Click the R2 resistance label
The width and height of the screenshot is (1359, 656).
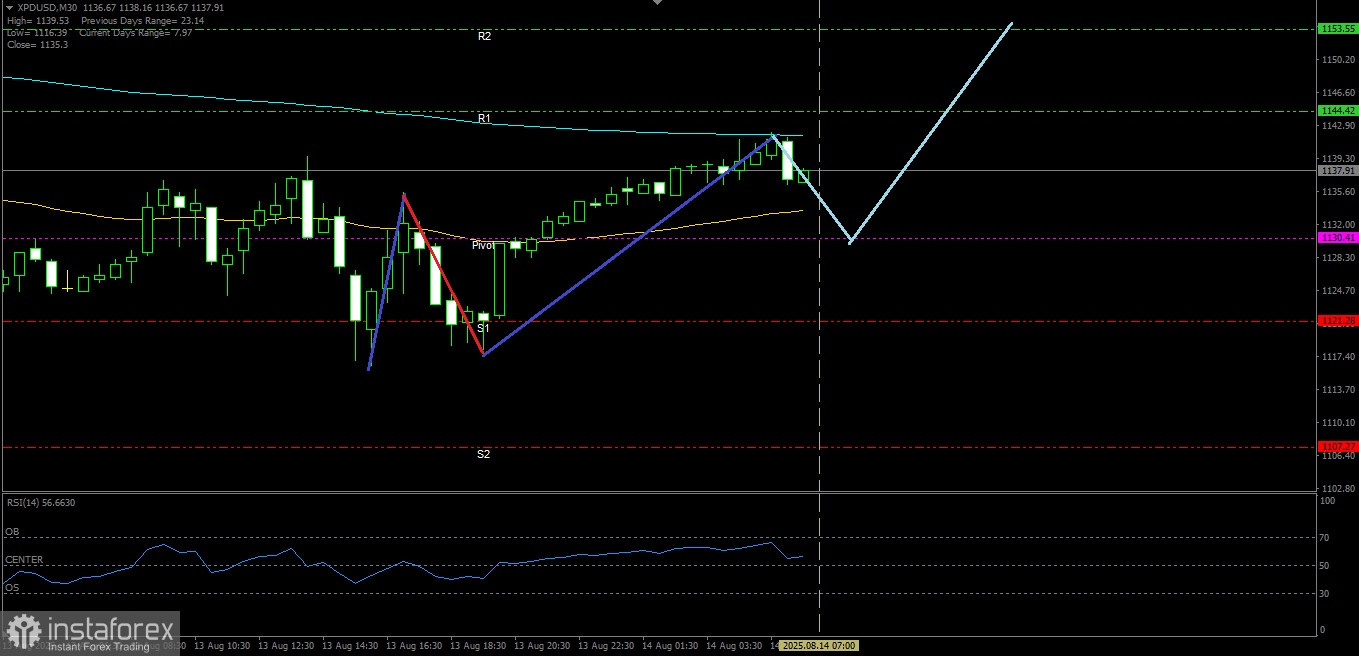tap(484, 36)
